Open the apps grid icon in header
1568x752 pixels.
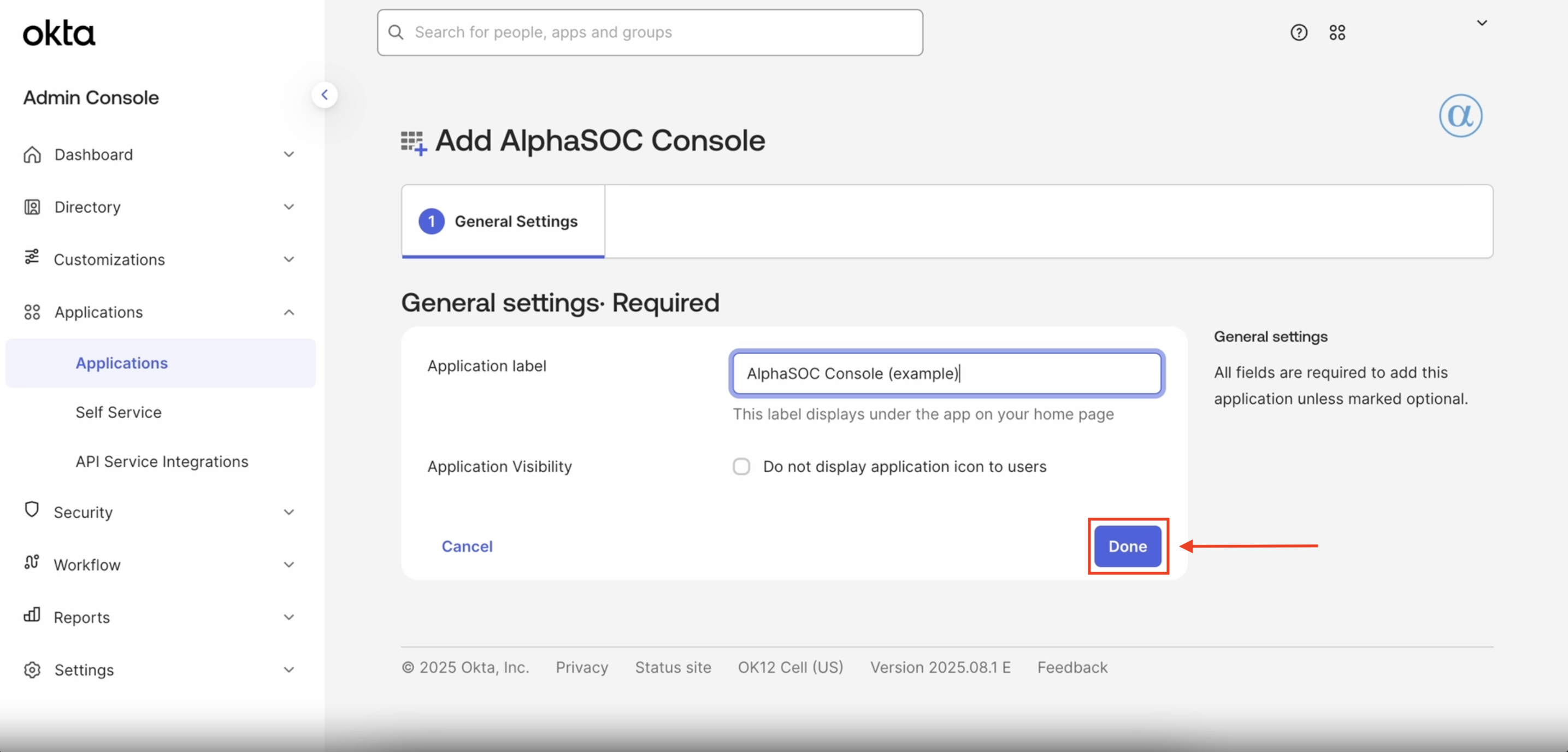(x=1337, y=32)
